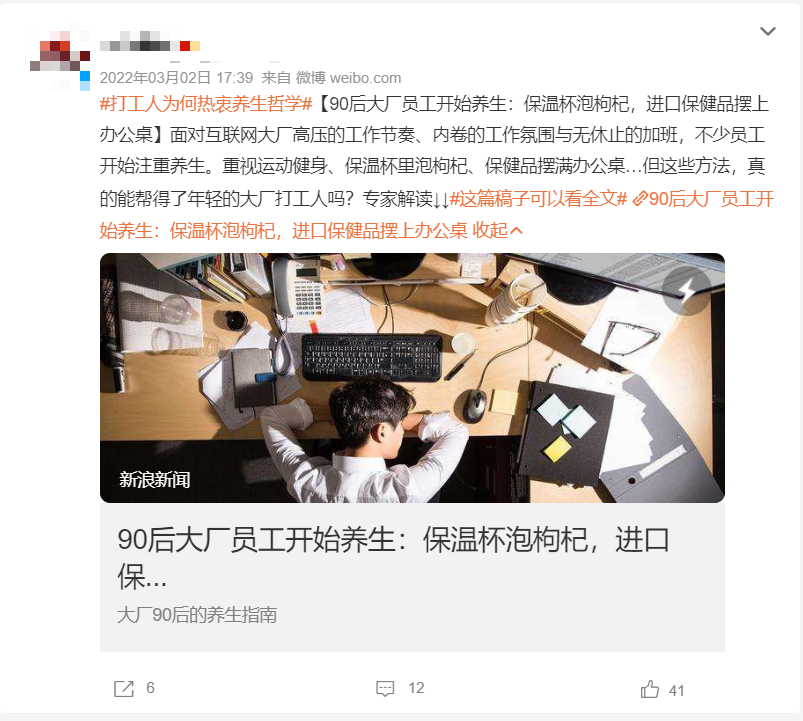Click the 新浪新闻 label on image
The image size is (803, 721).
pyautogui.click(x=155, y=480)
